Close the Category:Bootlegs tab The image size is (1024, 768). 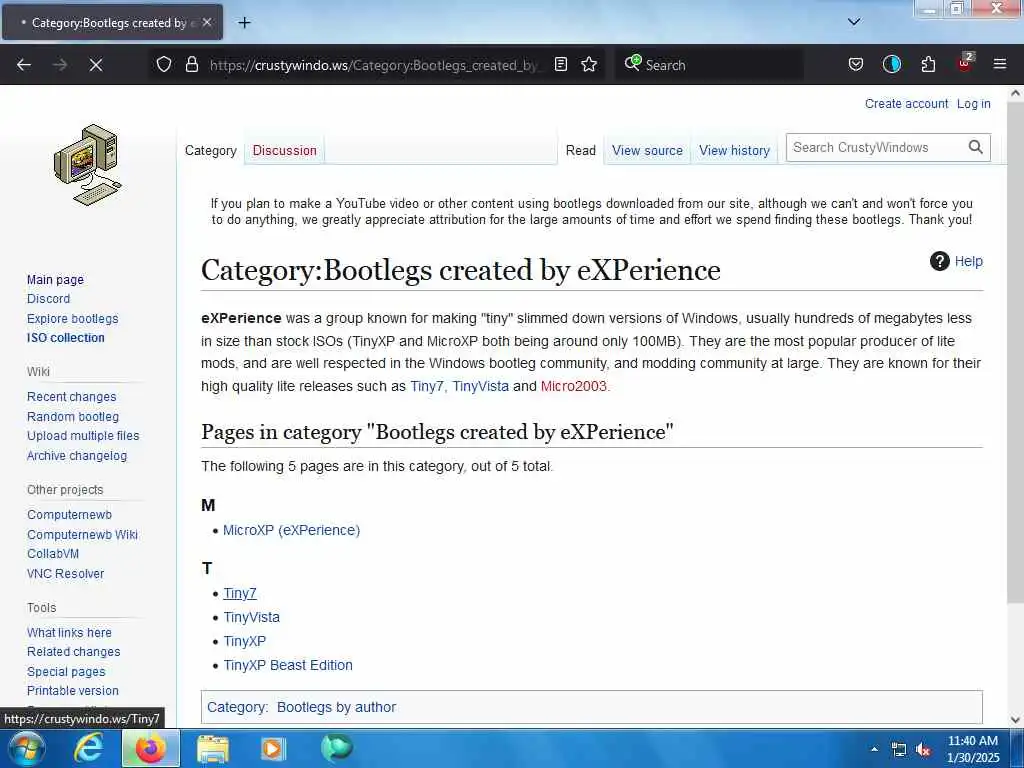pyautogui.click(x=206, y=22)
